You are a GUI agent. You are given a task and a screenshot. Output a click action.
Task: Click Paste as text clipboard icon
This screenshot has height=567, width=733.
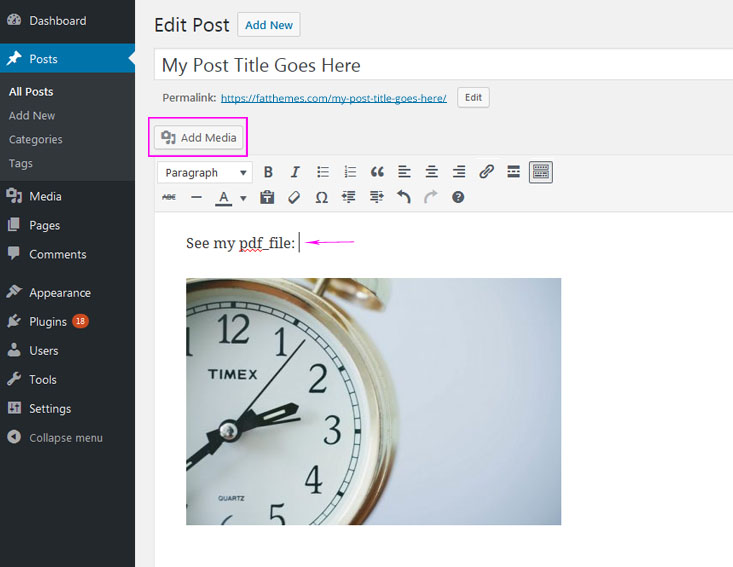coord(267,197)
